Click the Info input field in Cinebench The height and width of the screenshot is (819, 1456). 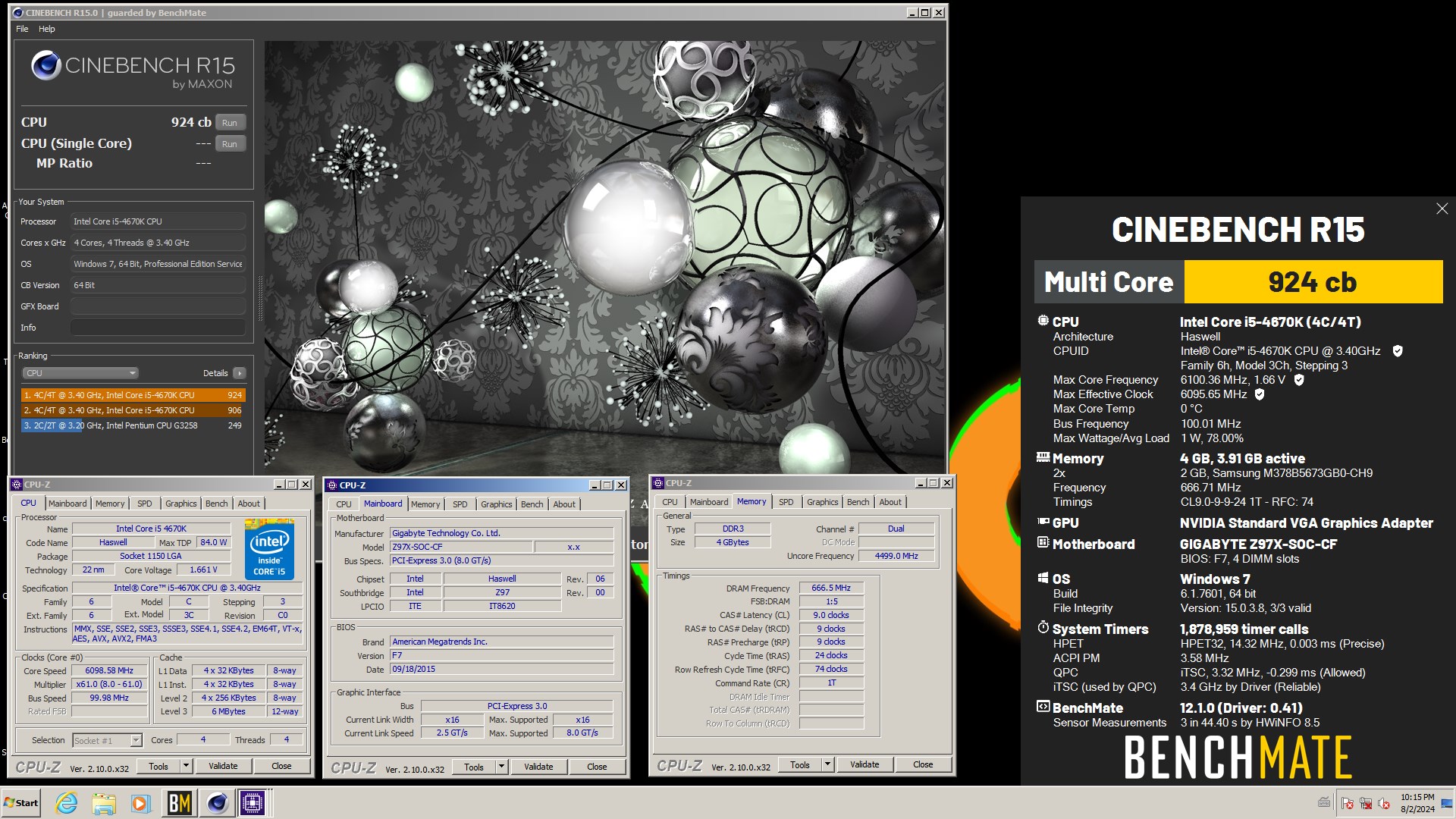(x=158, y=328)
